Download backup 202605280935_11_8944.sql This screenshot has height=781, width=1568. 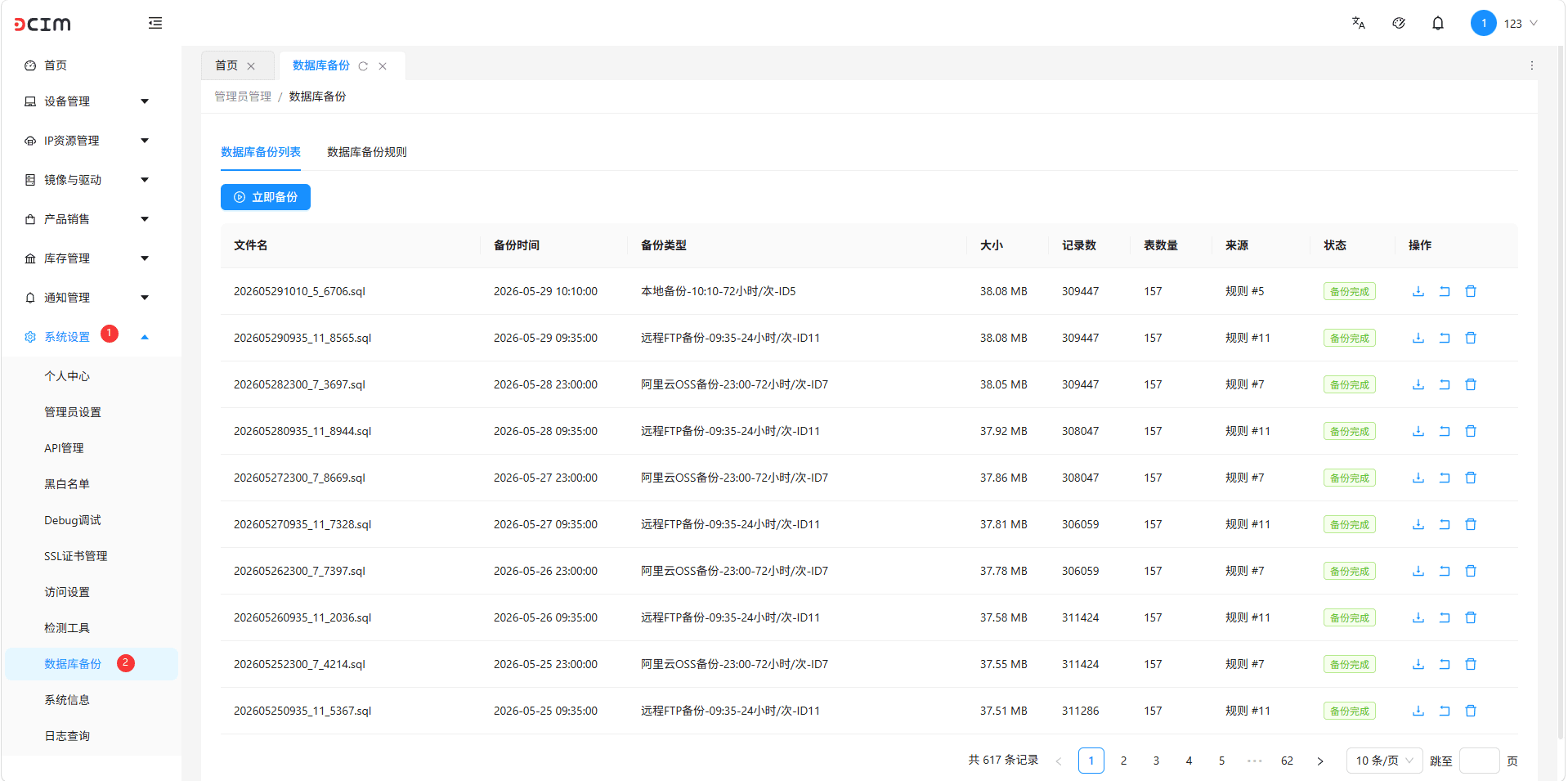(1418, 431)
